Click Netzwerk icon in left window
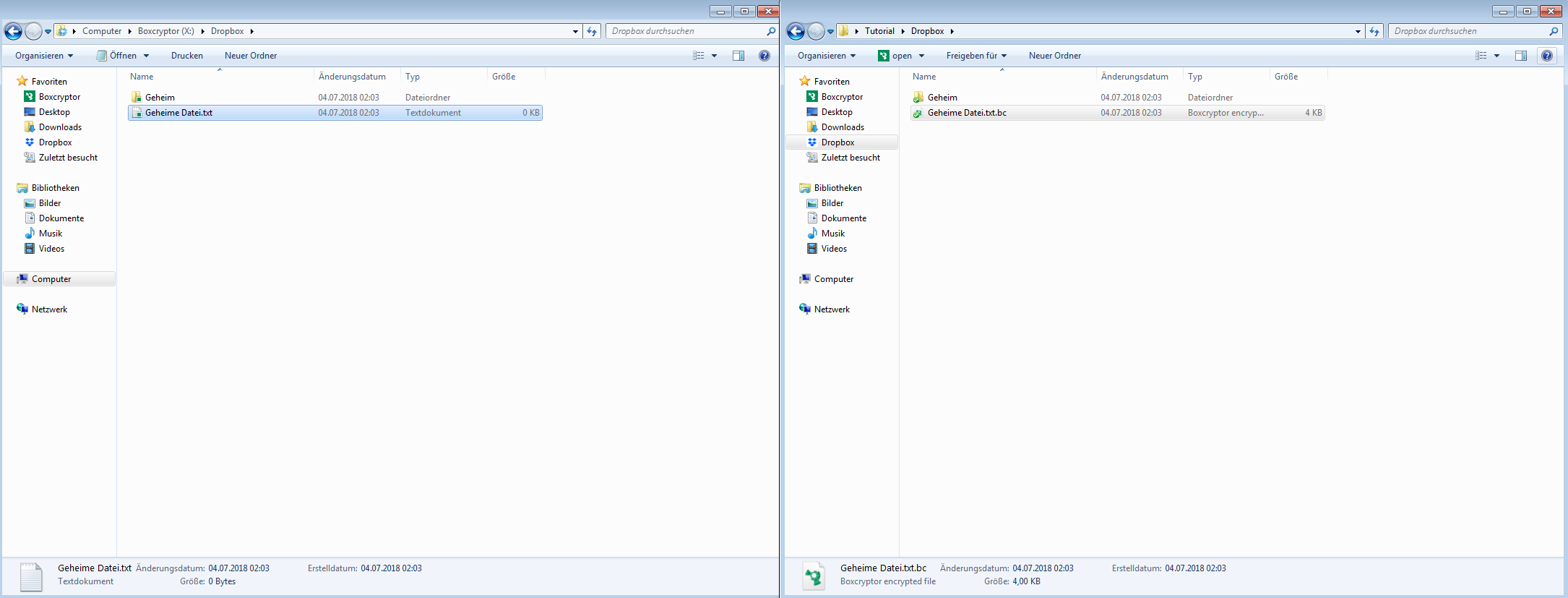Image resolution: width=1568 pixels, height=598 pixels. click(x=22, y=309)
